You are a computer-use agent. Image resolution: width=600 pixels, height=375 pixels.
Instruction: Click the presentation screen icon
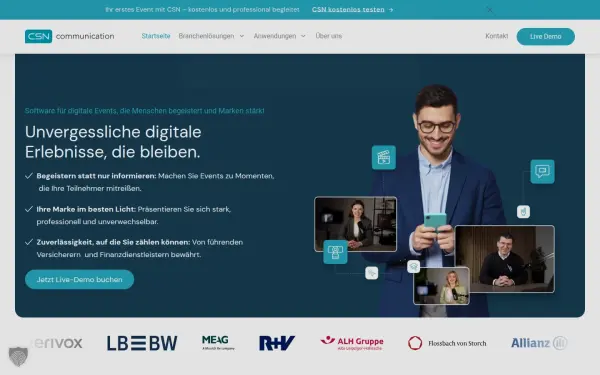click(x=335, y=252)
